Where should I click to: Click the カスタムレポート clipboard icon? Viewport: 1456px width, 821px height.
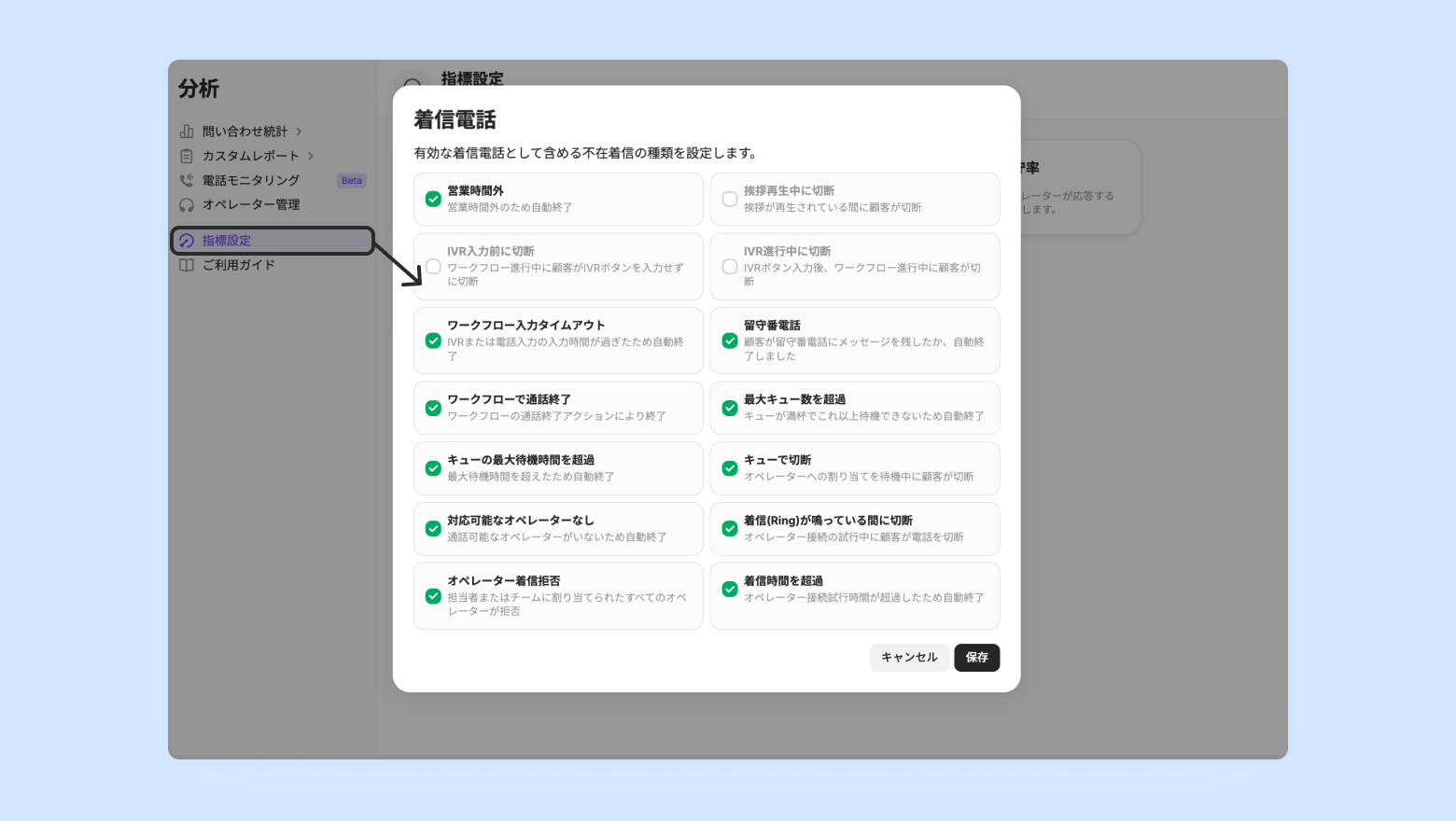click(x=187, y=156)
